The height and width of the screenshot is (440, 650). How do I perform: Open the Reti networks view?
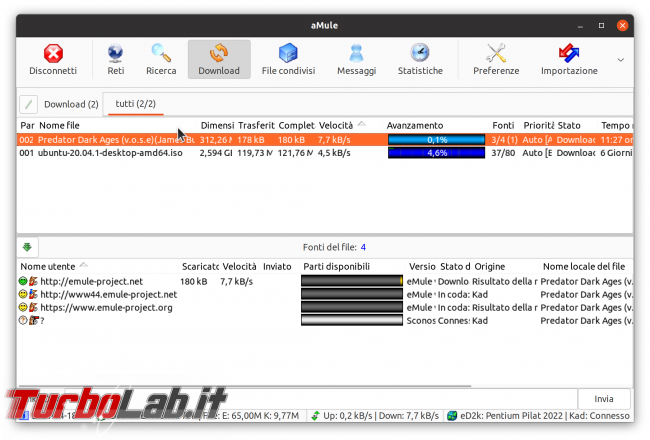[x=116, y=60]
